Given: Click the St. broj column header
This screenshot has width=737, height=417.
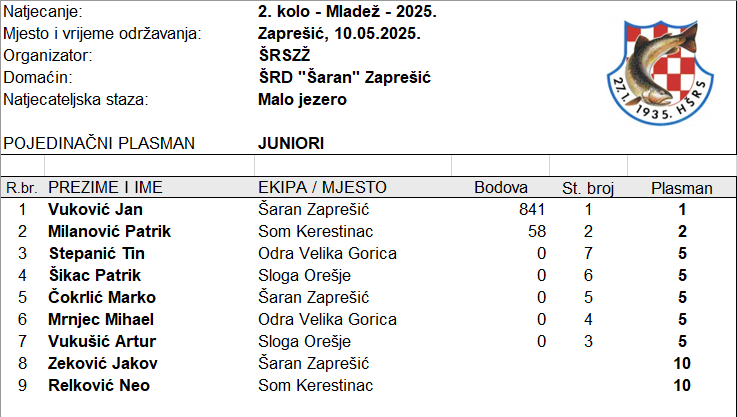Looking at the screenshot, I should (587, 188).
